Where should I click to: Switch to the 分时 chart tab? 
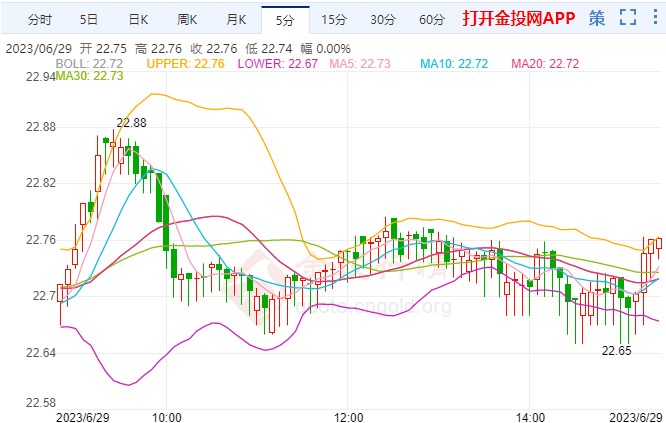(x=40, y=20)
